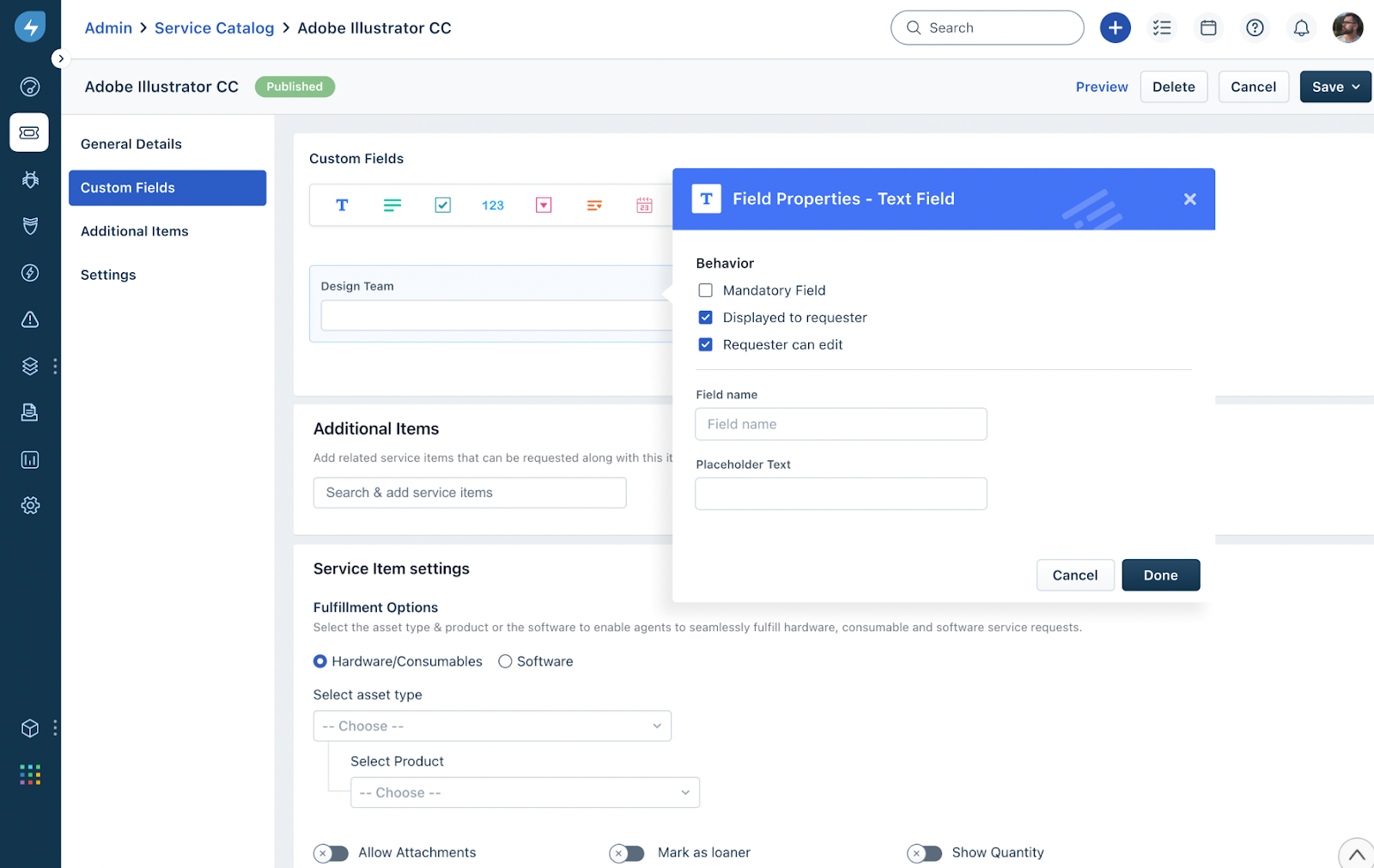Add a number 123 field from toolbar
1374x868 pixels.
pyautogui.click(x=493, y=205)
